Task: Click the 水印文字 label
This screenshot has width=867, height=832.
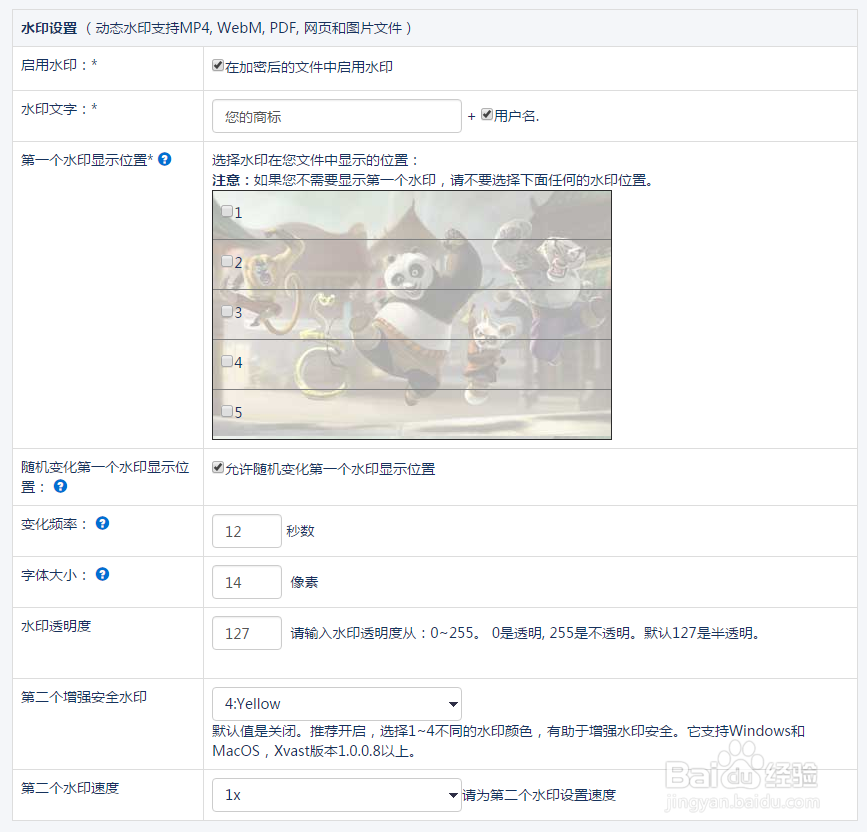Action: [59, 109]
